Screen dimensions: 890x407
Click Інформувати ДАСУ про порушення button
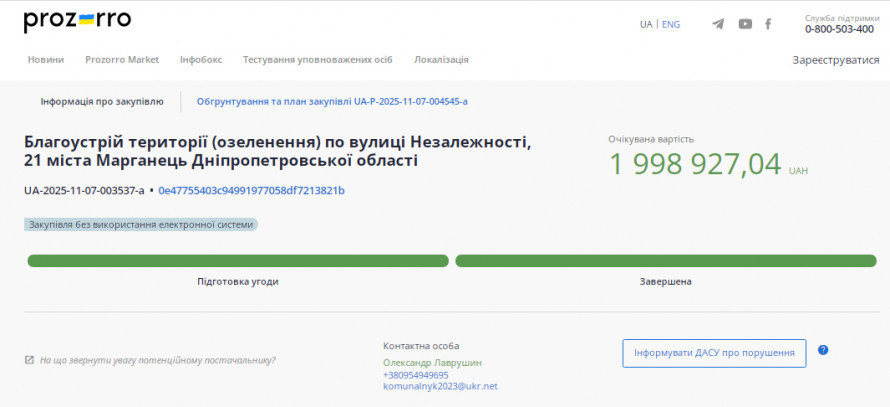click(x=714, y=353)
